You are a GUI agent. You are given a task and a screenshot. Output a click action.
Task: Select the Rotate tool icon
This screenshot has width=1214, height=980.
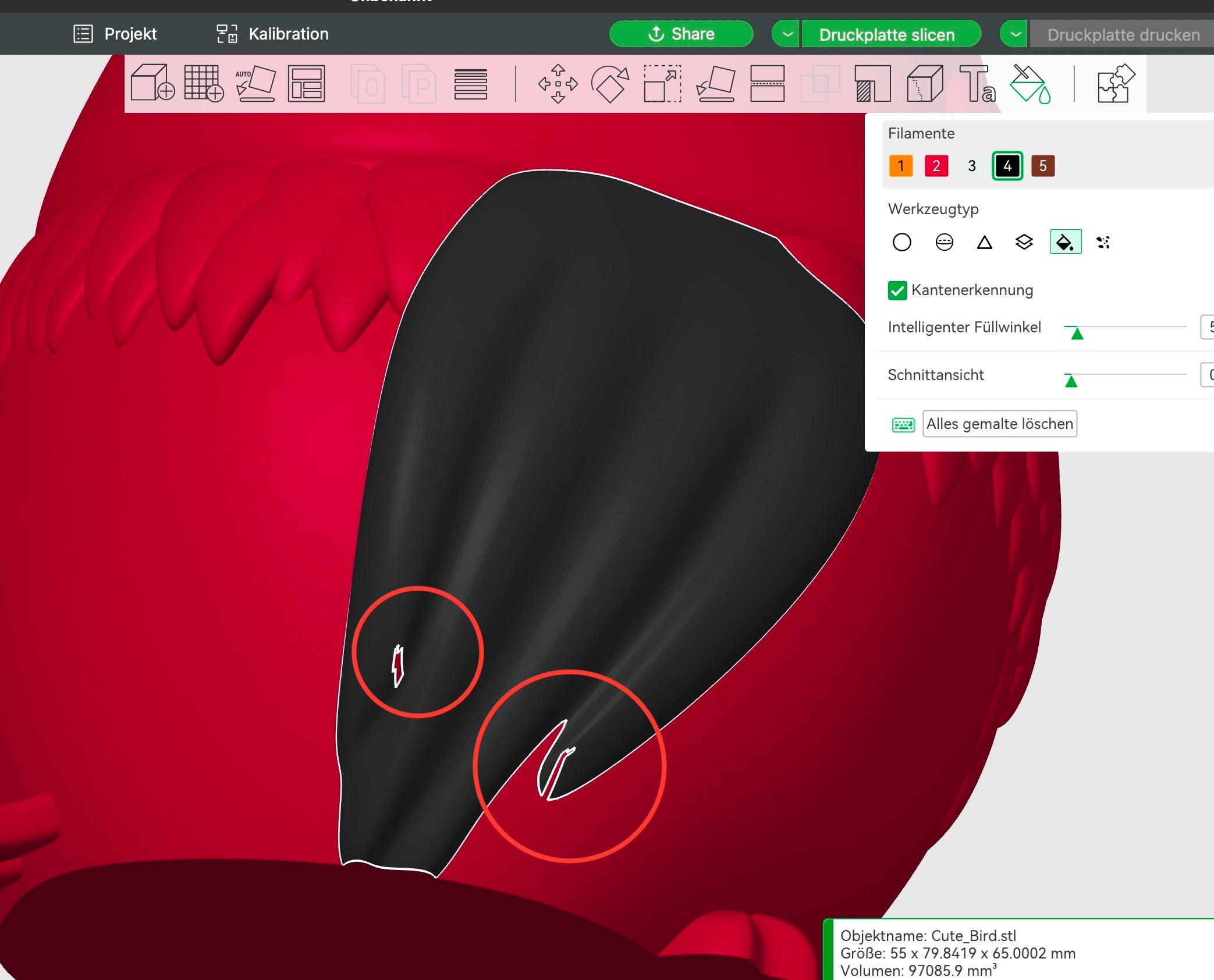pos(610,83)
